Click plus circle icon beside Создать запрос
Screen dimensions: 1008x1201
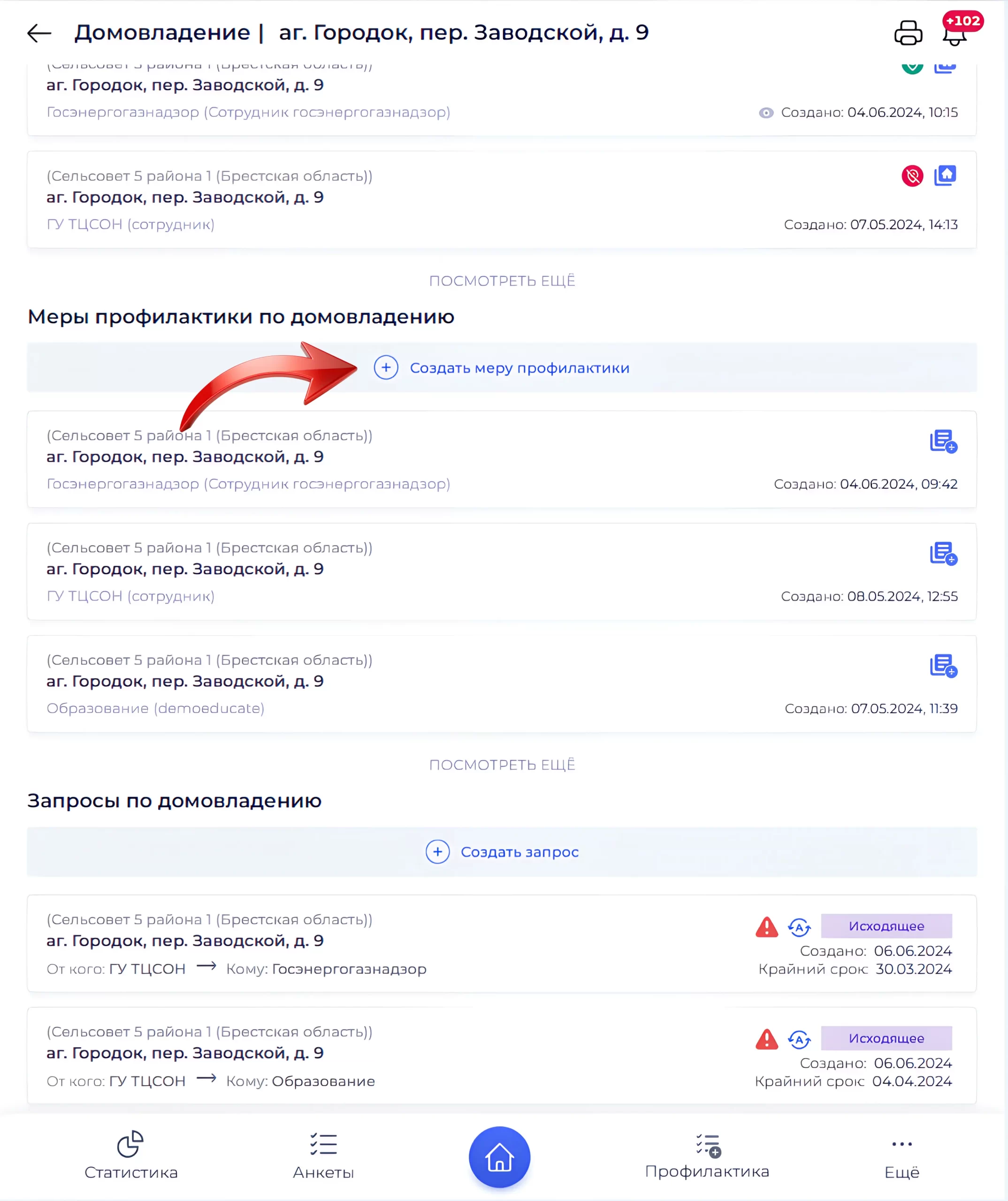pyautogui.click(x=437, y=851)
